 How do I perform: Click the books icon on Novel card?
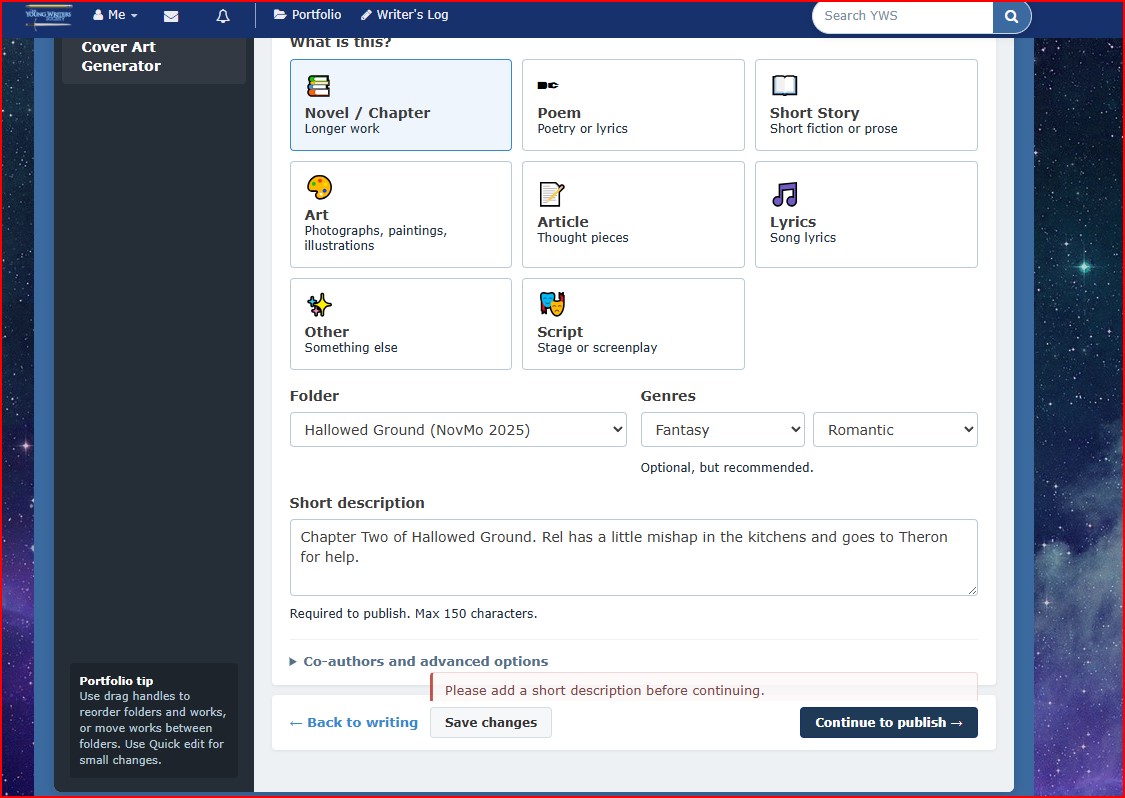point(319,86)
